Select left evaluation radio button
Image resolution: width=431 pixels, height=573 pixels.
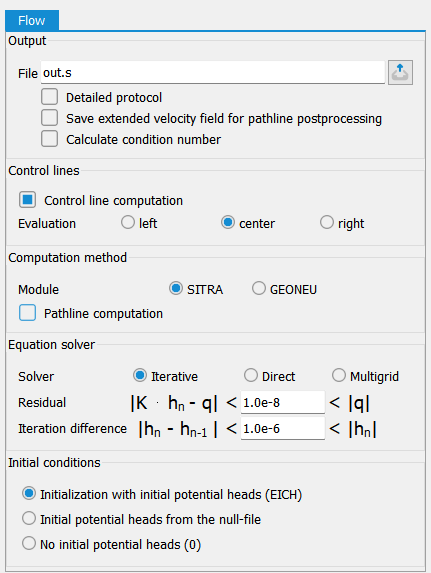point(128,223)
